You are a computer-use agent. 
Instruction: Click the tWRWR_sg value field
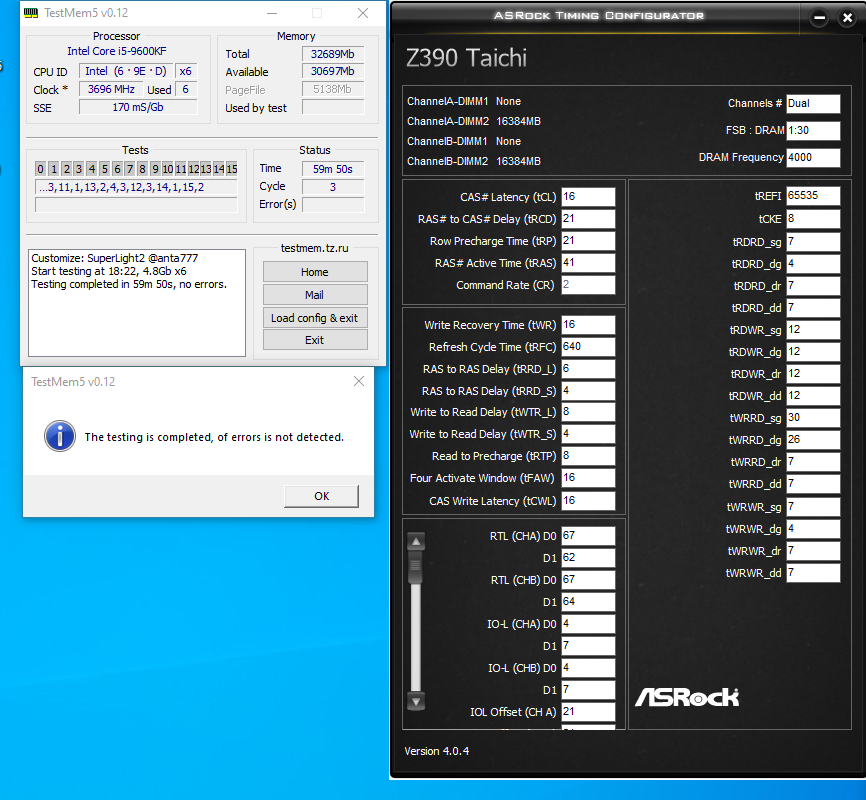click(x=814, y=507)
